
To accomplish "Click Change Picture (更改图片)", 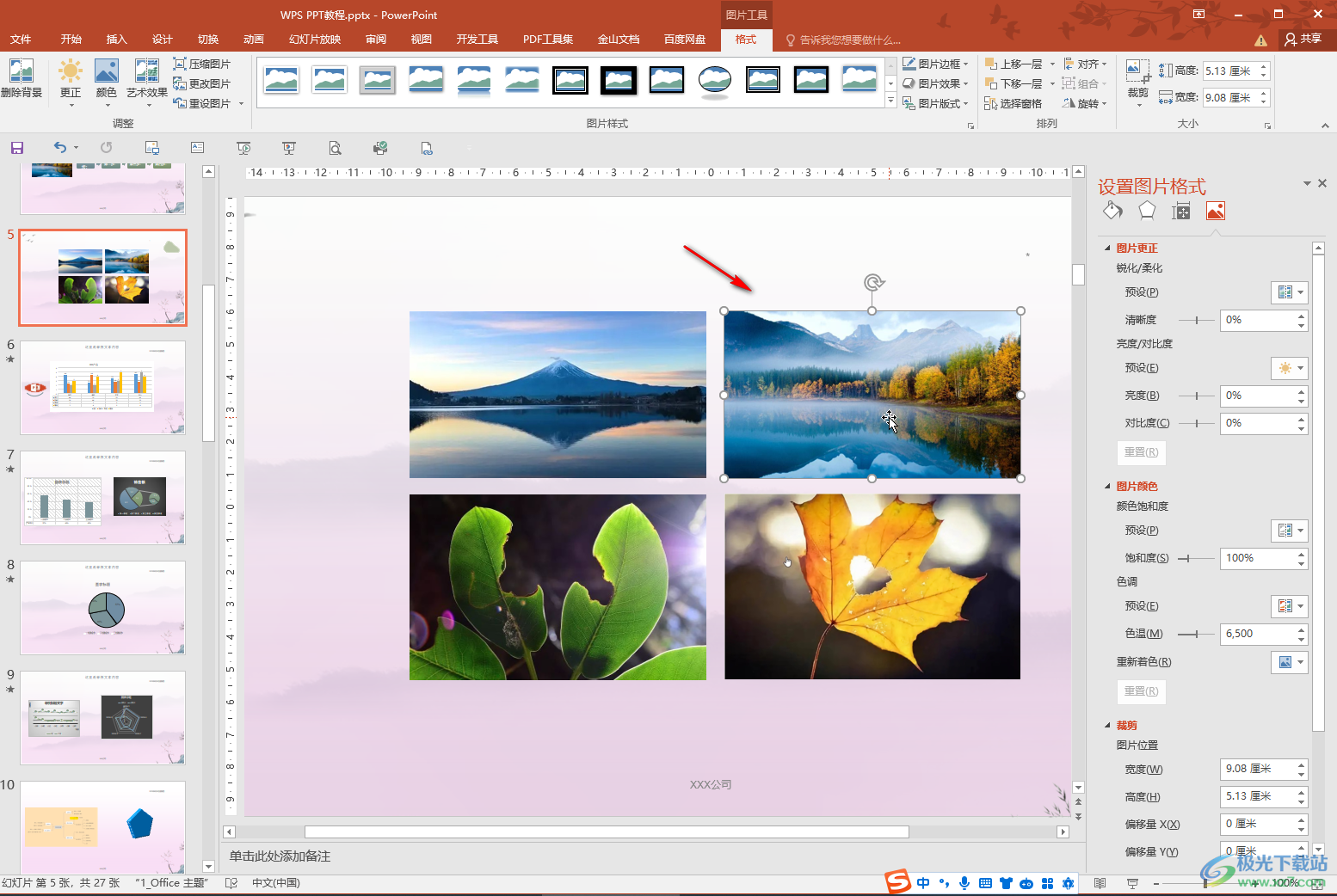I will 202,83.
